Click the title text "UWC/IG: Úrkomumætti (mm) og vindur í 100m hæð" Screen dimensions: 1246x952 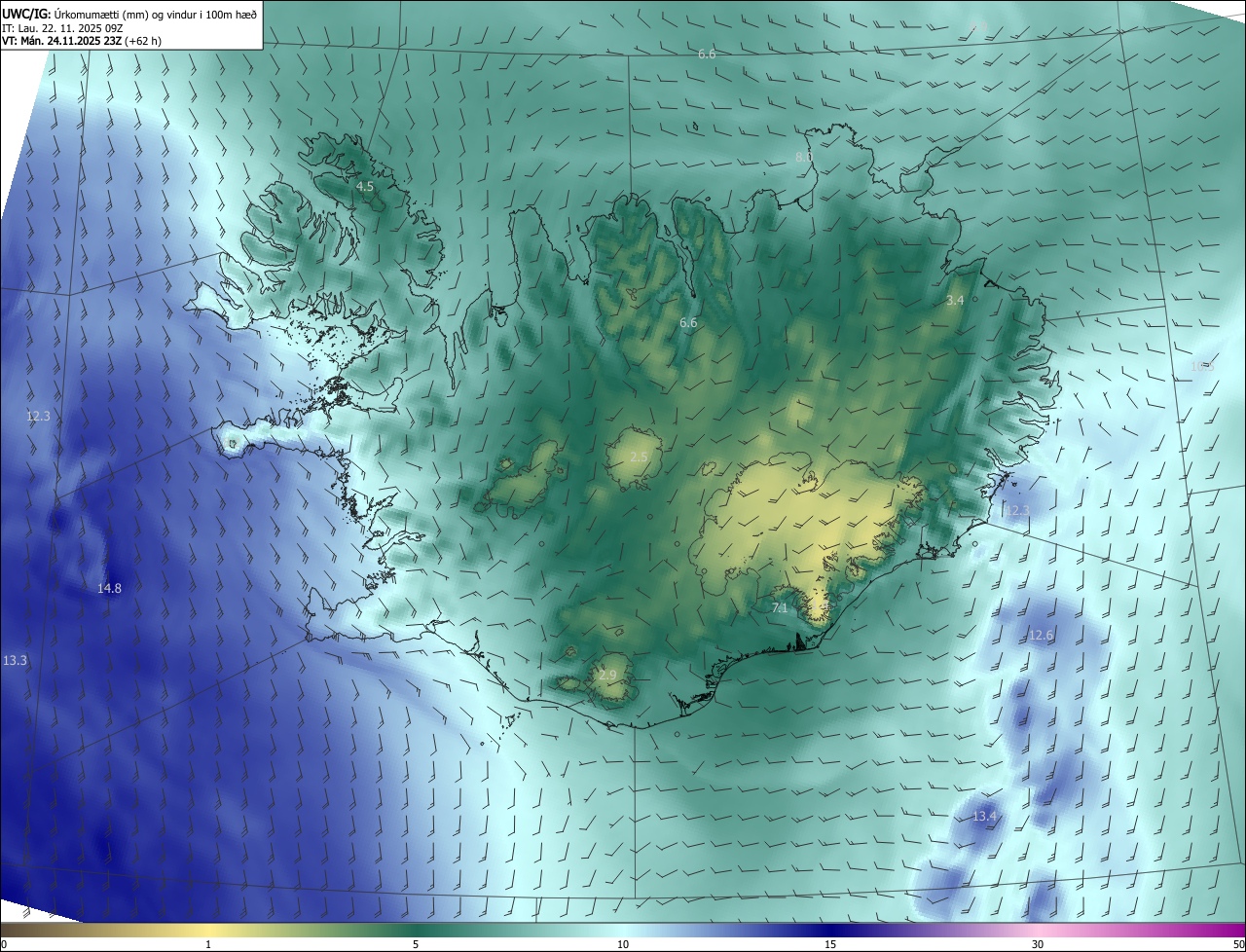129,14
